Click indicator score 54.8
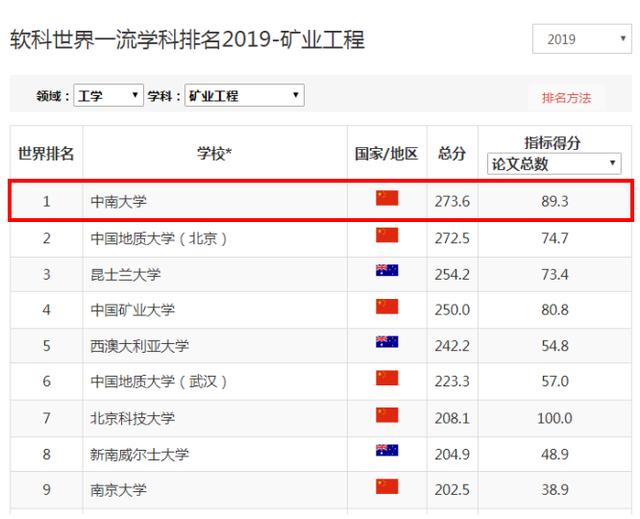 [x=555, y=346]
